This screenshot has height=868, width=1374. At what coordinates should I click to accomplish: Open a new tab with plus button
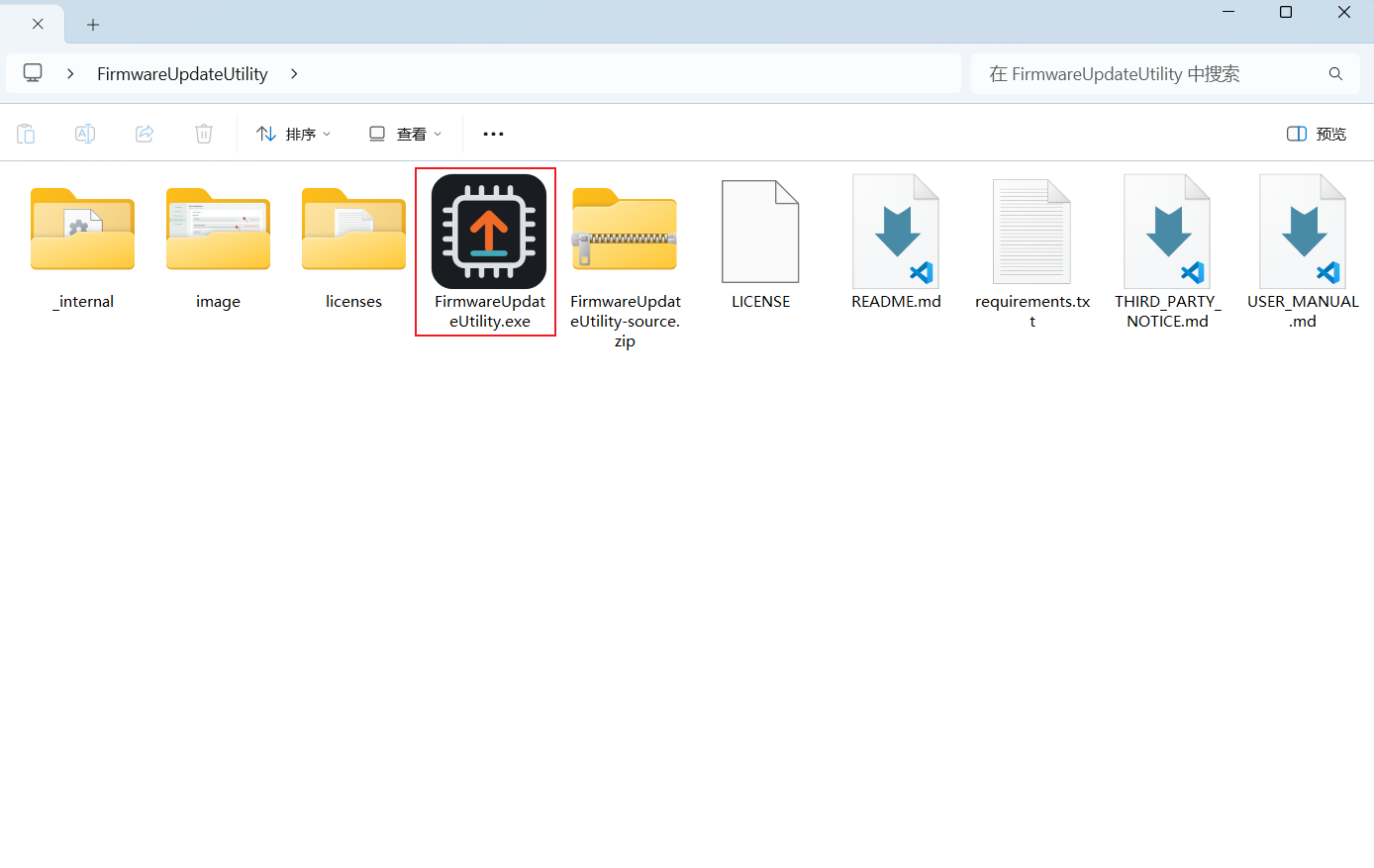93,25
